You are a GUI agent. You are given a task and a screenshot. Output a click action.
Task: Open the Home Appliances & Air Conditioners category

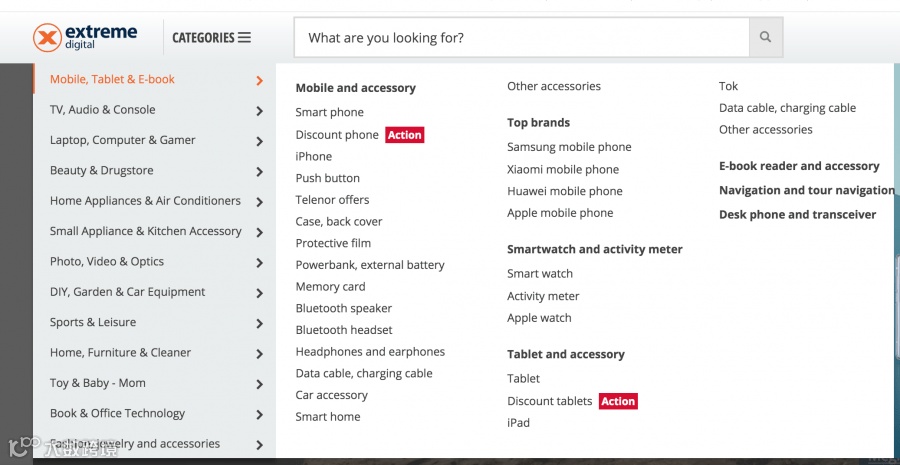coord(145,201)
